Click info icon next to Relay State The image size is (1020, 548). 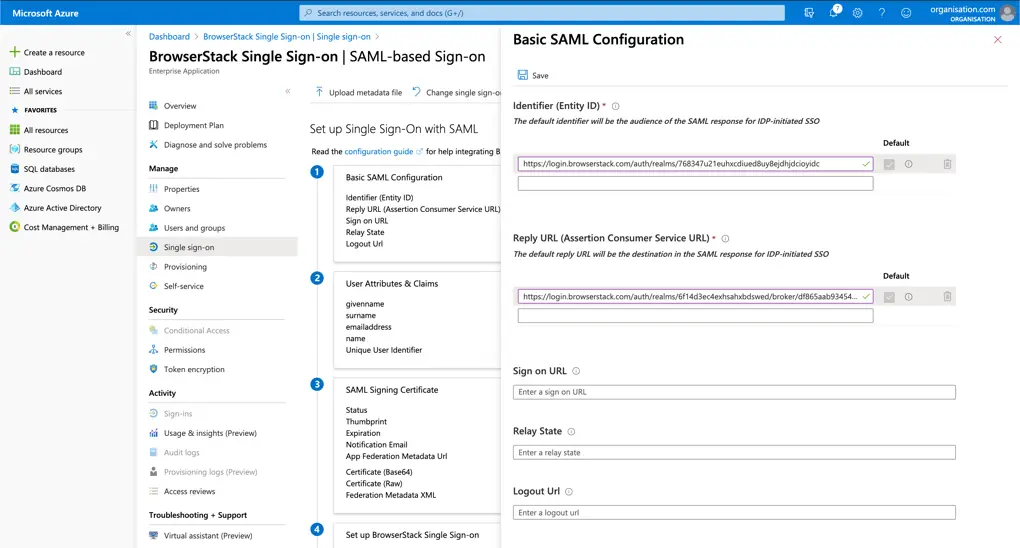point(571,432)
